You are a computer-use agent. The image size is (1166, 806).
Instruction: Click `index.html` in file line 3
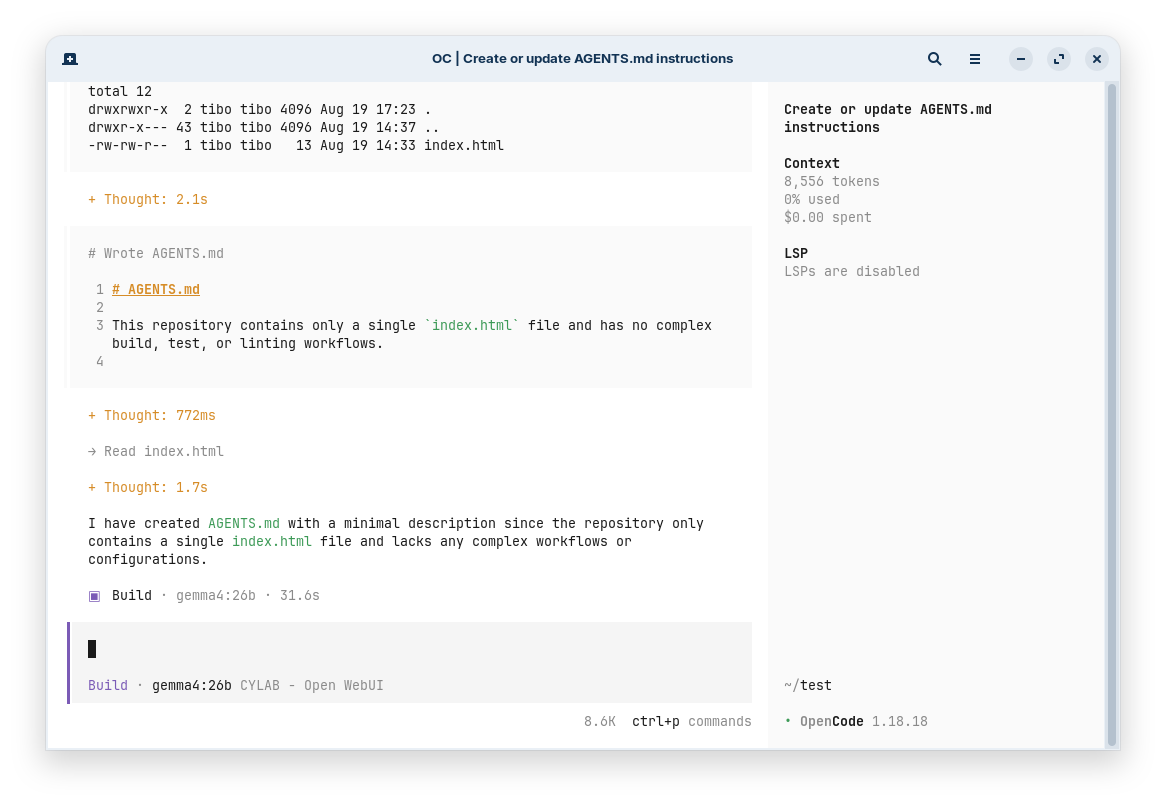pyautogui.click(x=472, y=326)
